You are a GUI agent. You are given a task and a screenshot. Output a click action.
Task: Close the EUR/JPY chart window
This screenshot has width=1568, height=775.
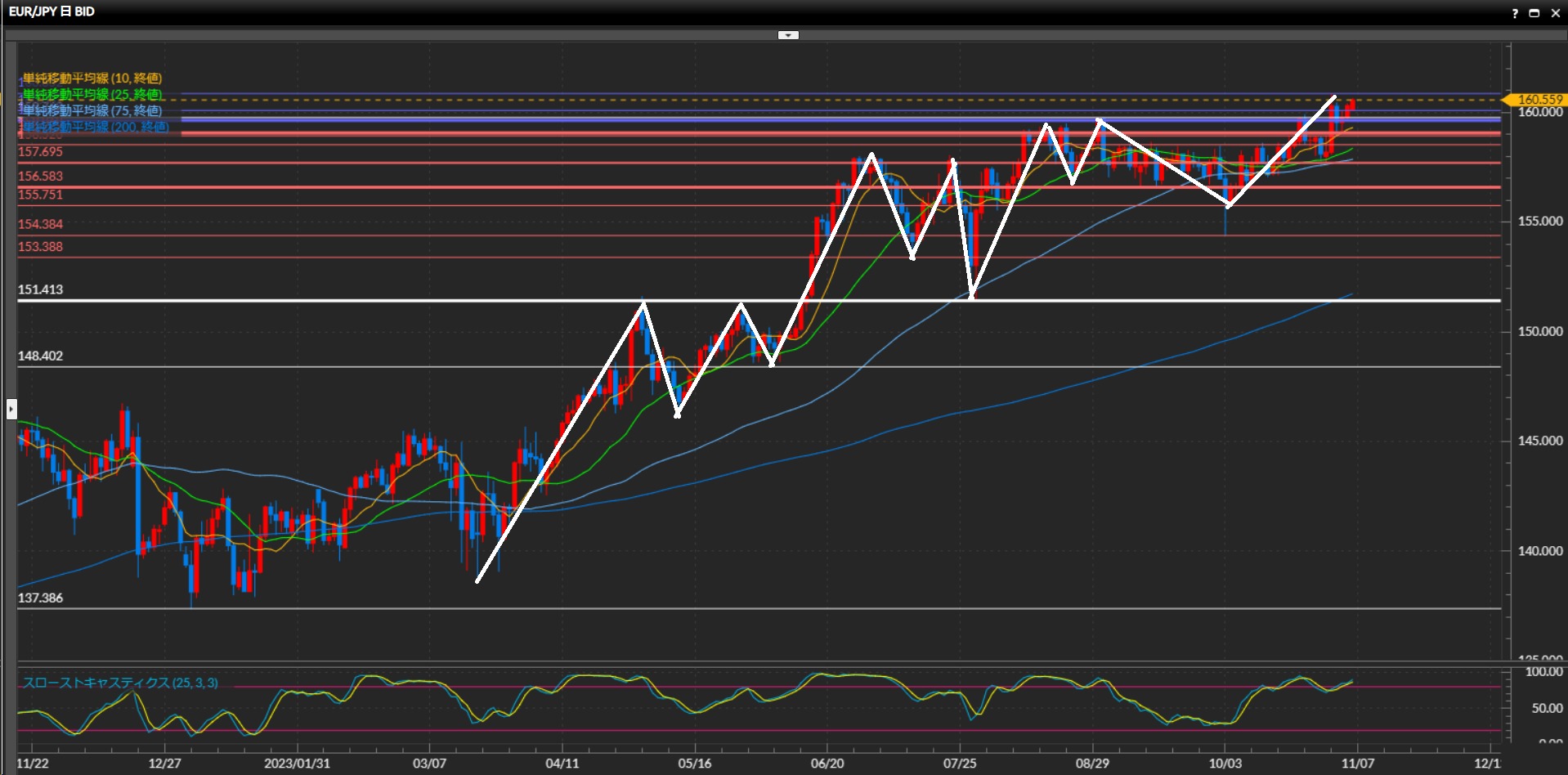pyautogui.click(x=1555, y=13)
